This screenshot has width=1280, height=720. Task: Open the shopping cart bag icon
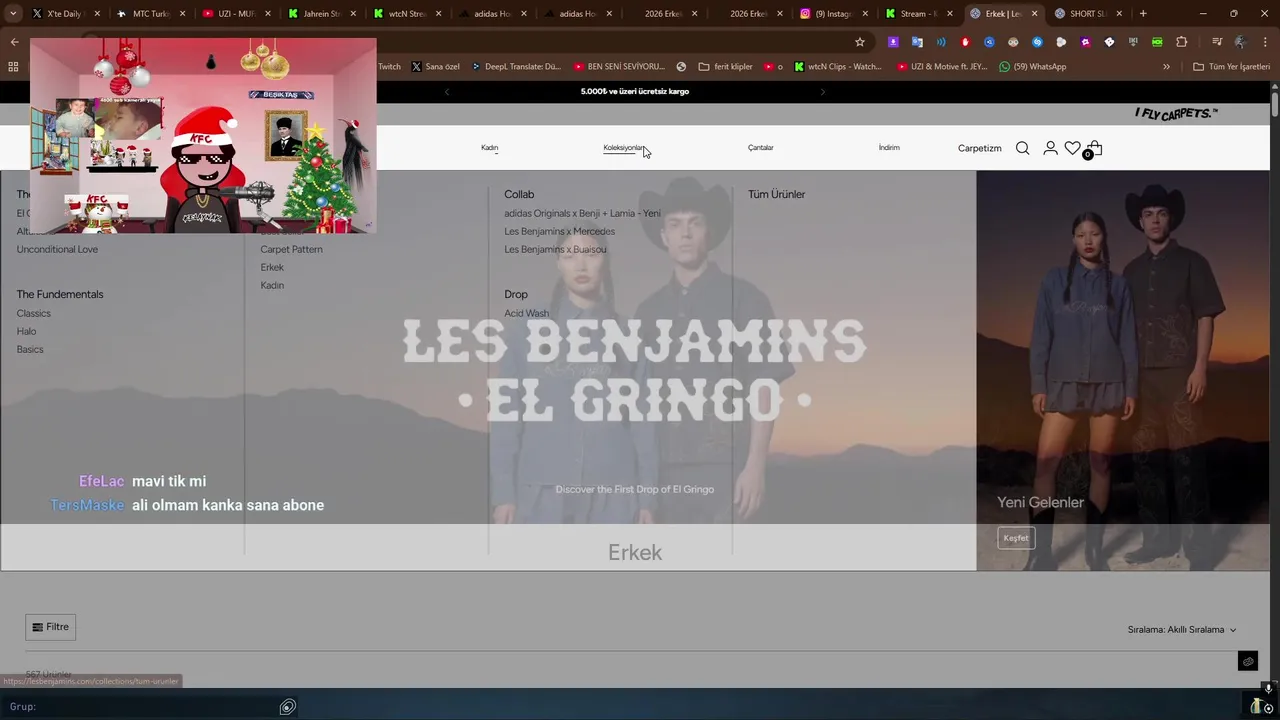click(1094, 149)
